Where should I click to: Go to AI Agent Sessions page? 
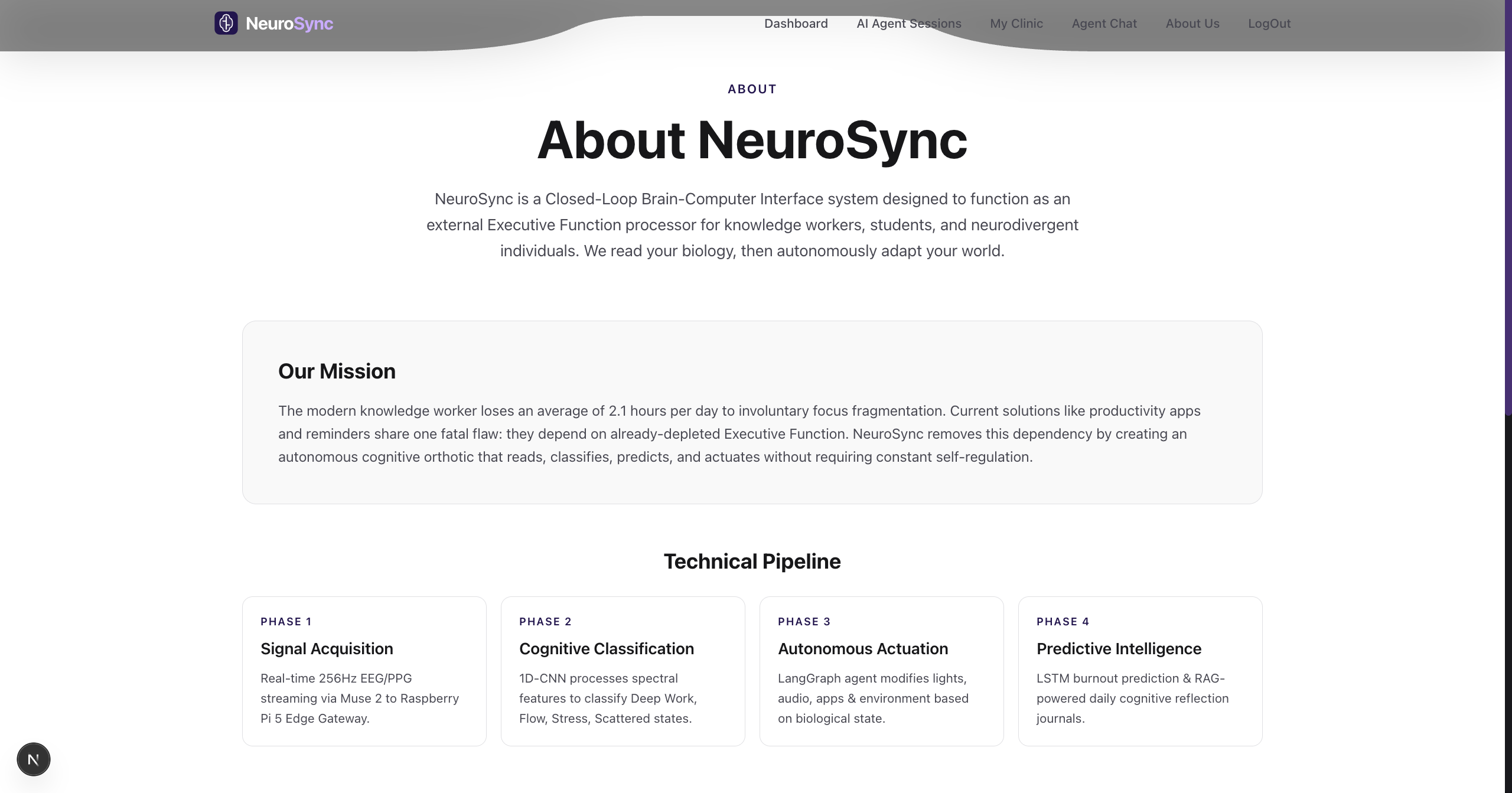click(908, 24)
